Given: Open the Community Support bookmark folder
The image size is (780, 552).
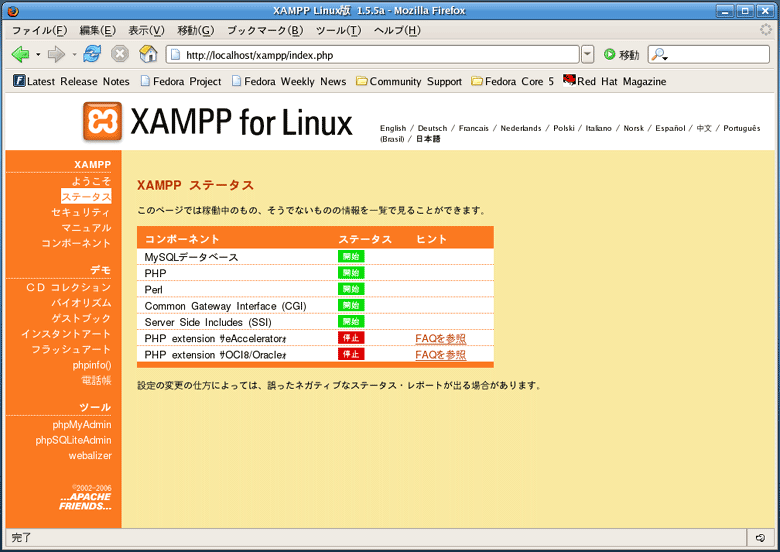Looking at the screenshot, I should [409, 81].
